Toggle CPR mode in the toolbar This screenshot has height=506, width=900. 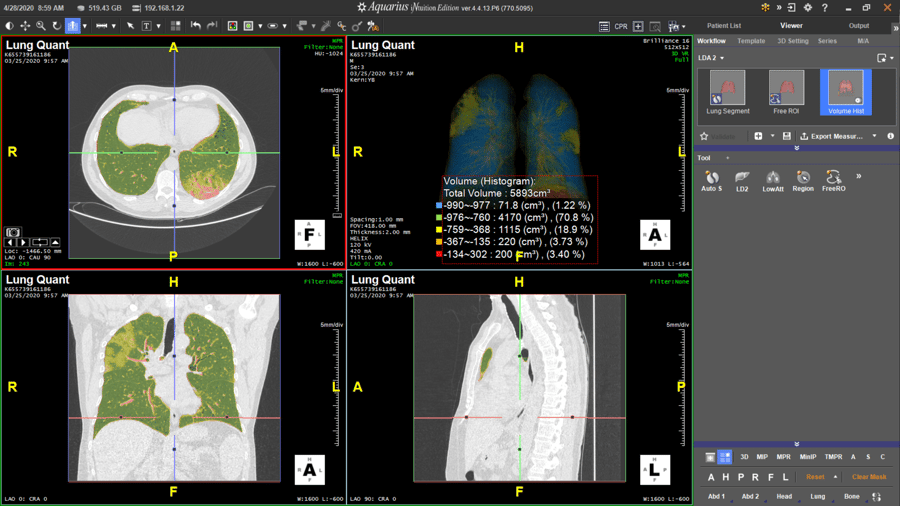click(621, 27)
